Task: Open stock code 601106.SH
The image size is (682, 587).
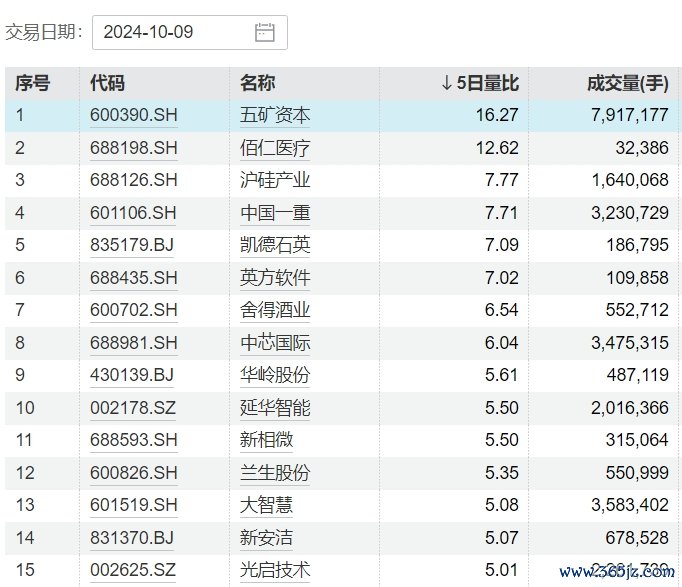Action: pyautogui.click(x=133, y=213)
